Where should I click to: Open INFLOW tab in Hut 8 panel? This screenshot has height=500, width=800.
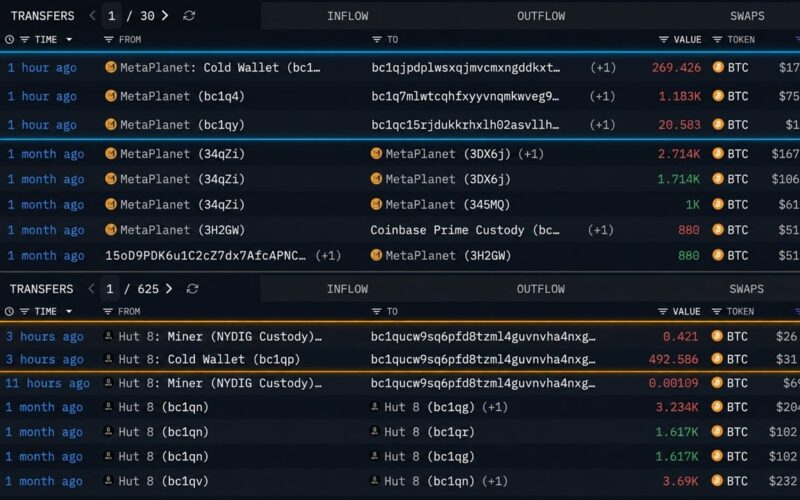coord(347,289)
